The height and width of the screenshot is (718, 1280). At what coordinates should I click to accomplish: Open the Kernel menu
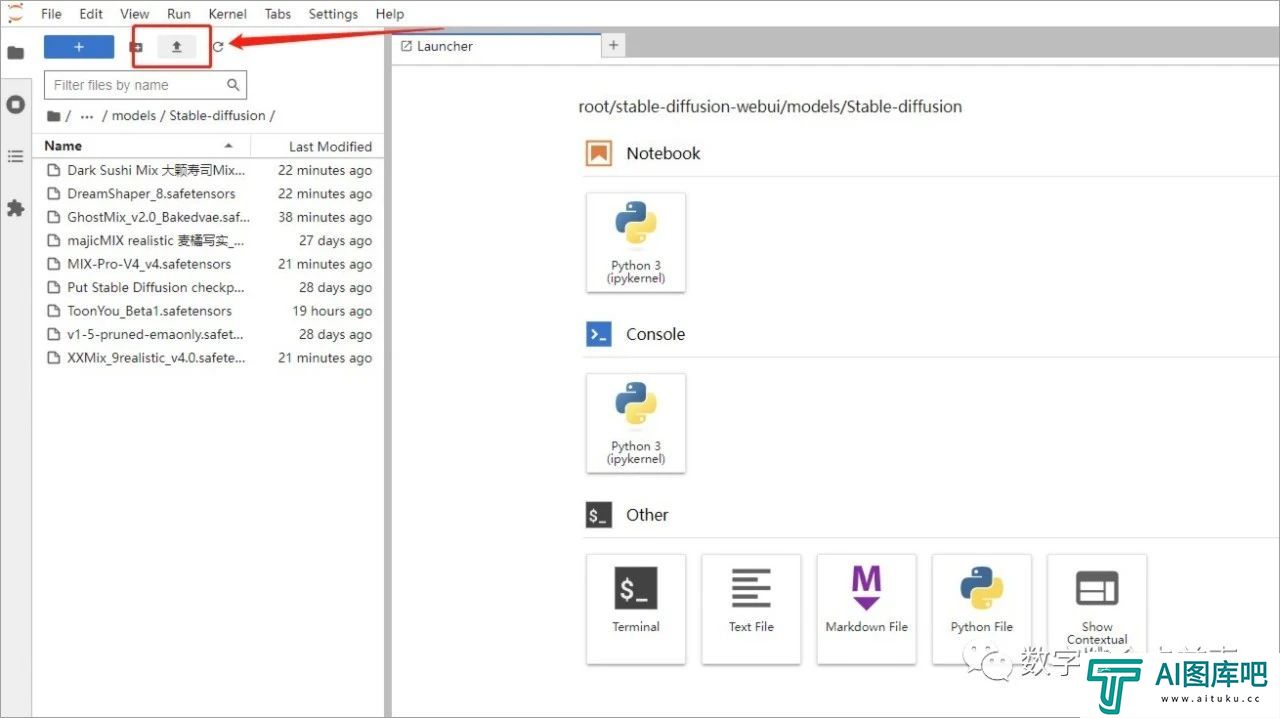227,14
